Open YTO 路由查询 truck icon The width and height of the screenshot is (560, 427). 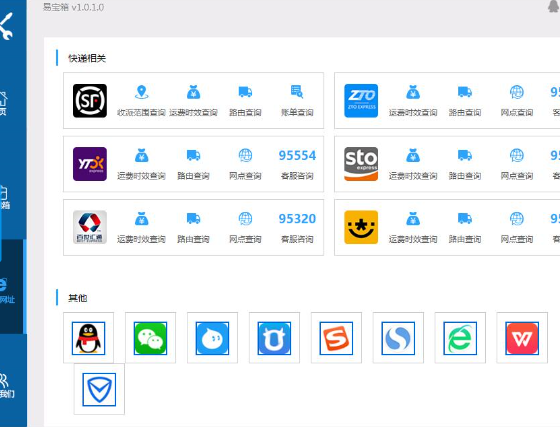(194, 155)
